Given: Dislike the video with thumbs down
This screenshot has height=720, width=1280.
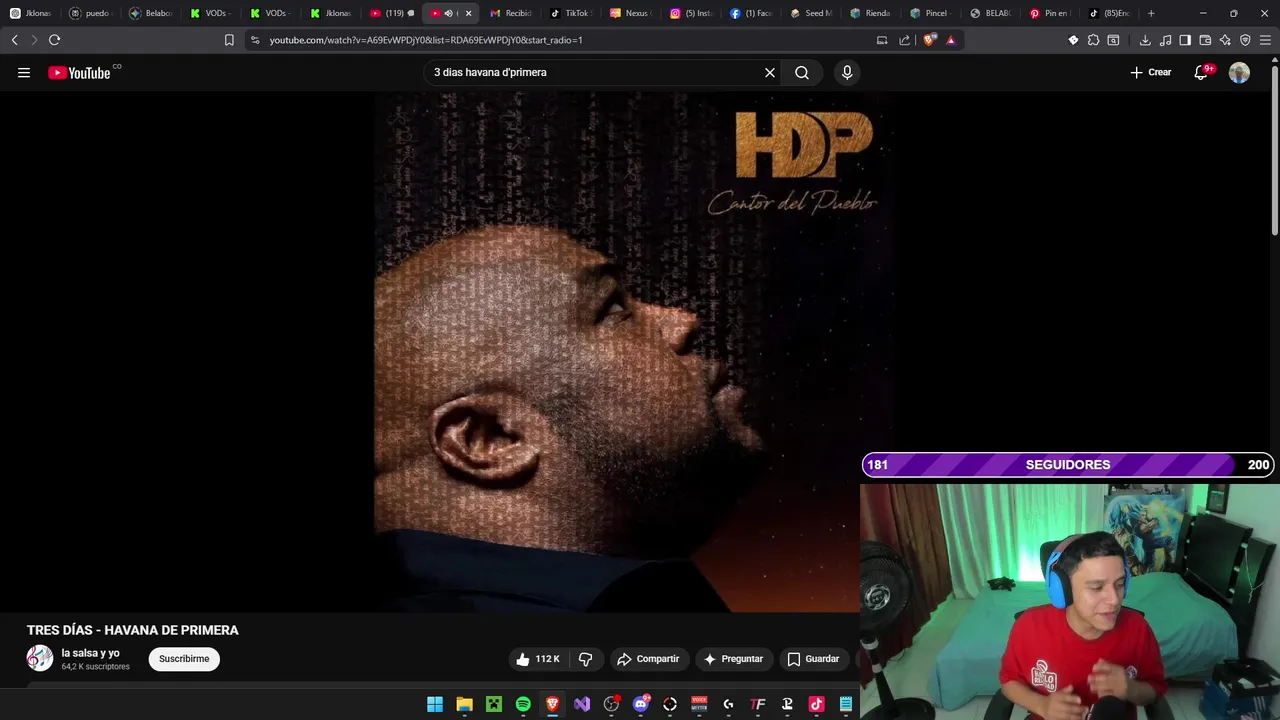Looking at the screenshot, I should point(586,659).
